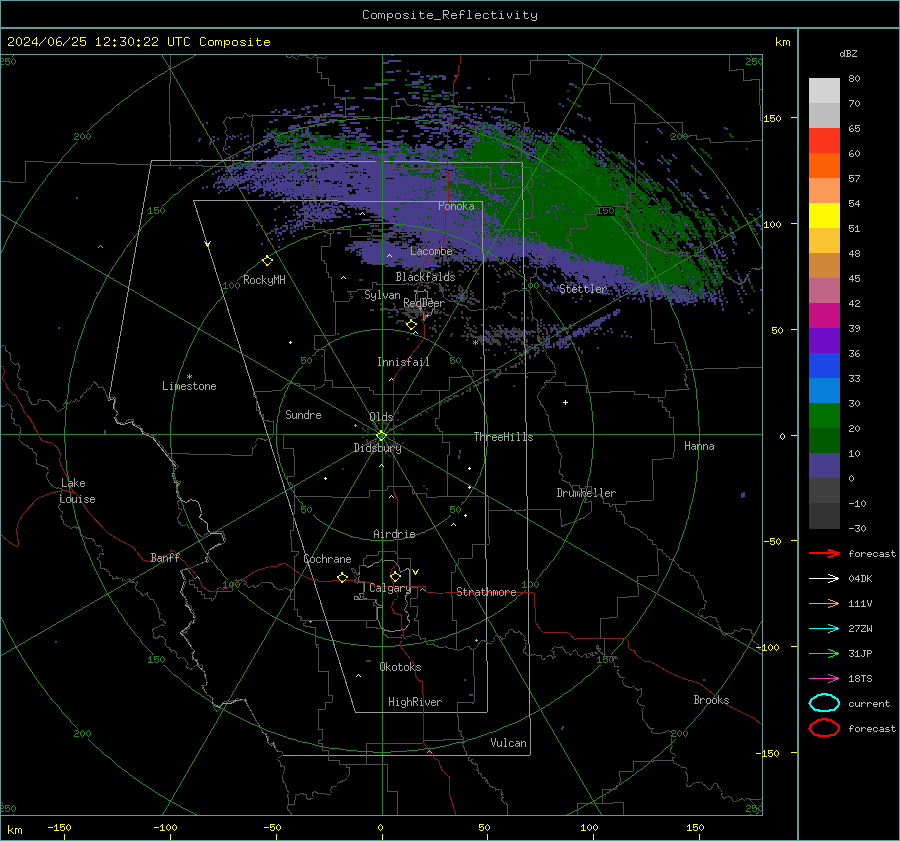Click the dBZ legend heading
This screenshot has width=900, height=841.
(848, 53)
